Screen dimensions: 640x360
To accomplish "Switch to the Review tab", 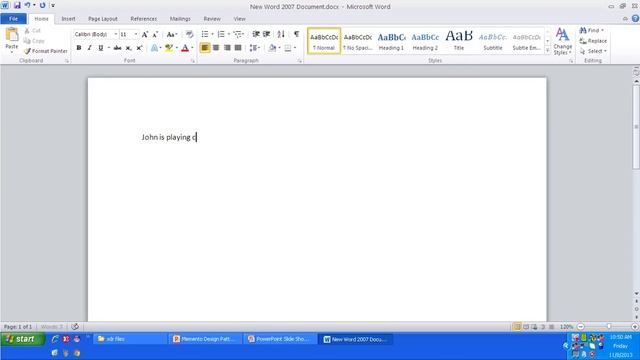I will 212,19.
